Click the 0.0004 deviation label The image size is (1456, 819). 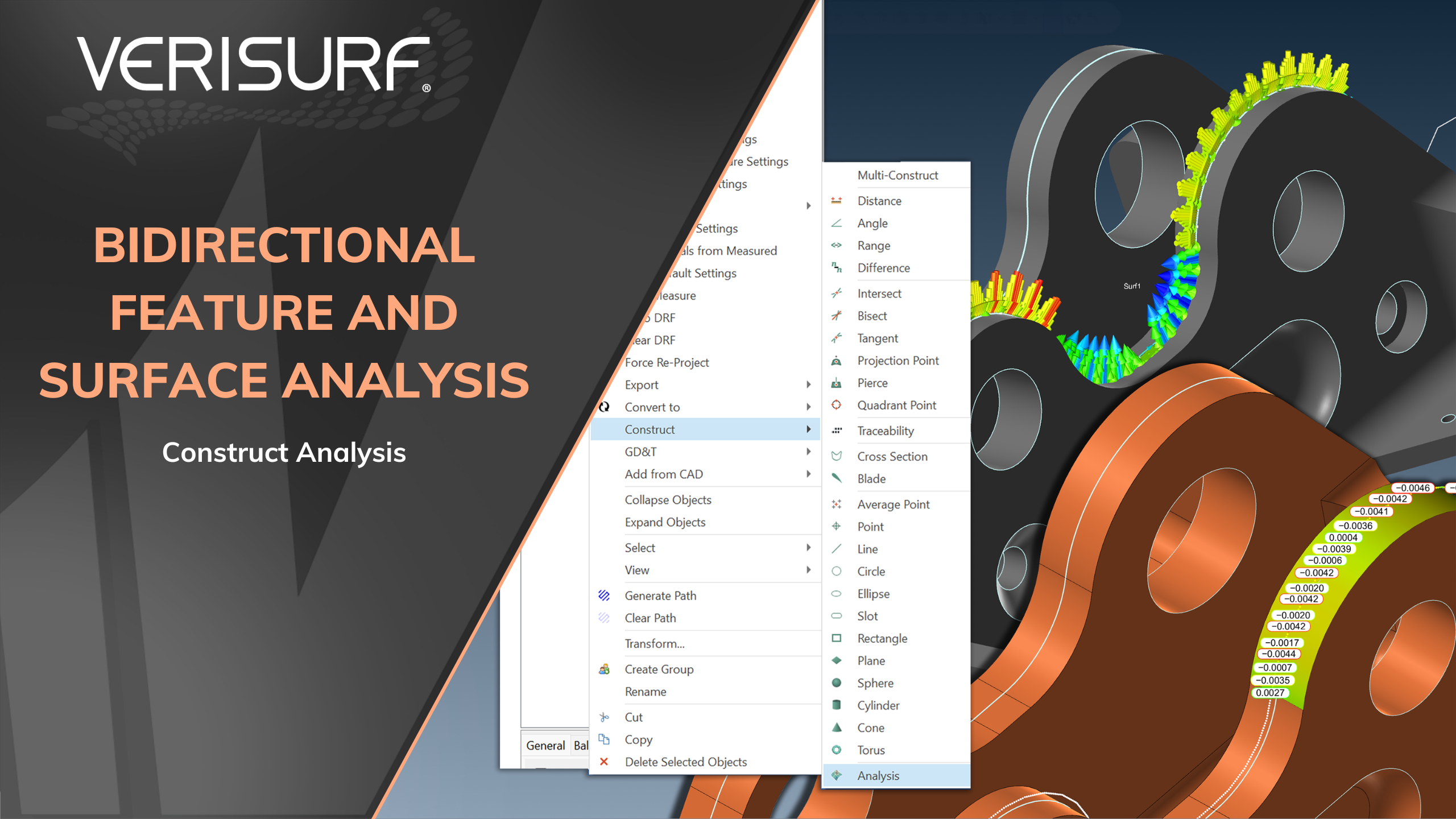(1343, 537)
